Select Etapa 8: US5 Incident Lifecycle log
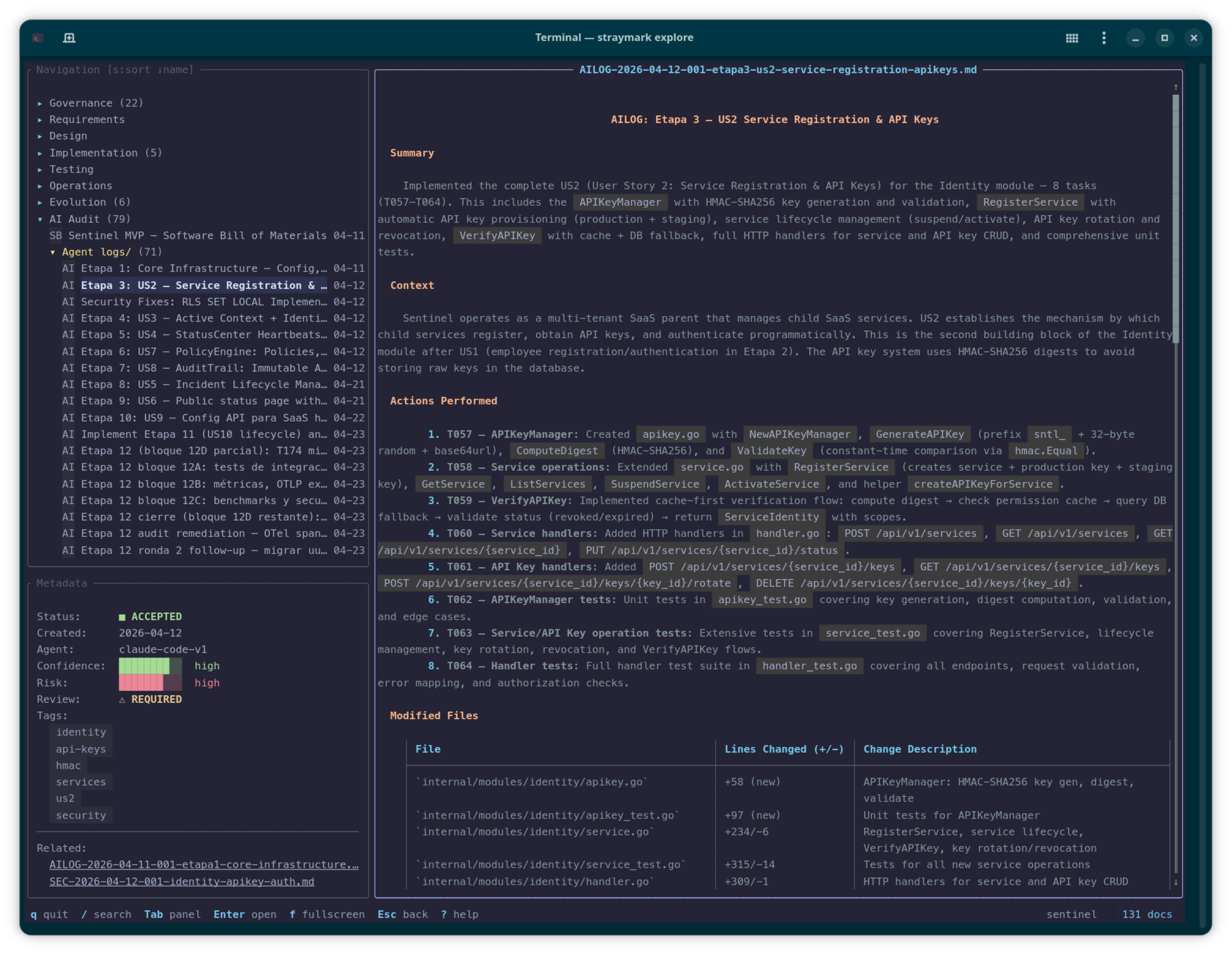Screen dimensions: 1232x955 (x=213, y=384)
